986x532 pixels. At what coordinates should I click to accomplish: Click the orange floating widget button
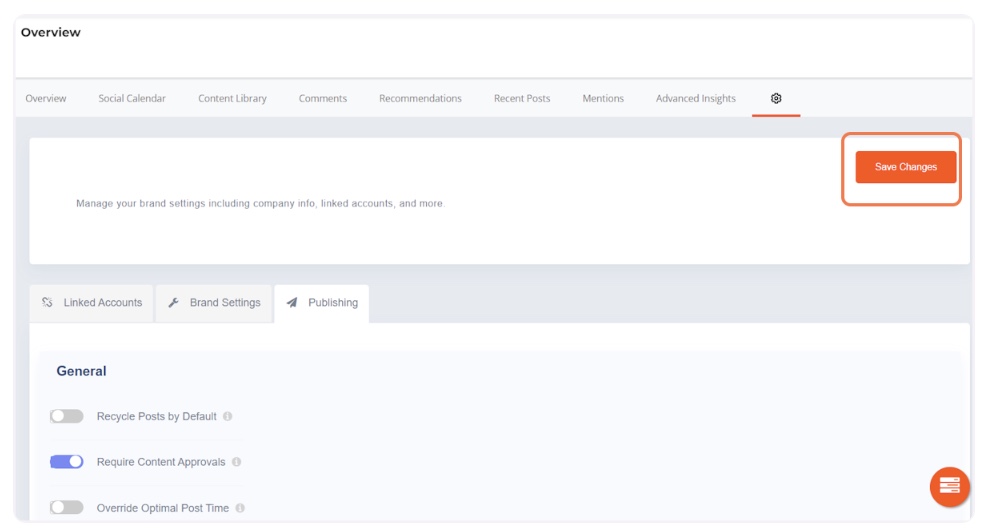tap(949, 486)
